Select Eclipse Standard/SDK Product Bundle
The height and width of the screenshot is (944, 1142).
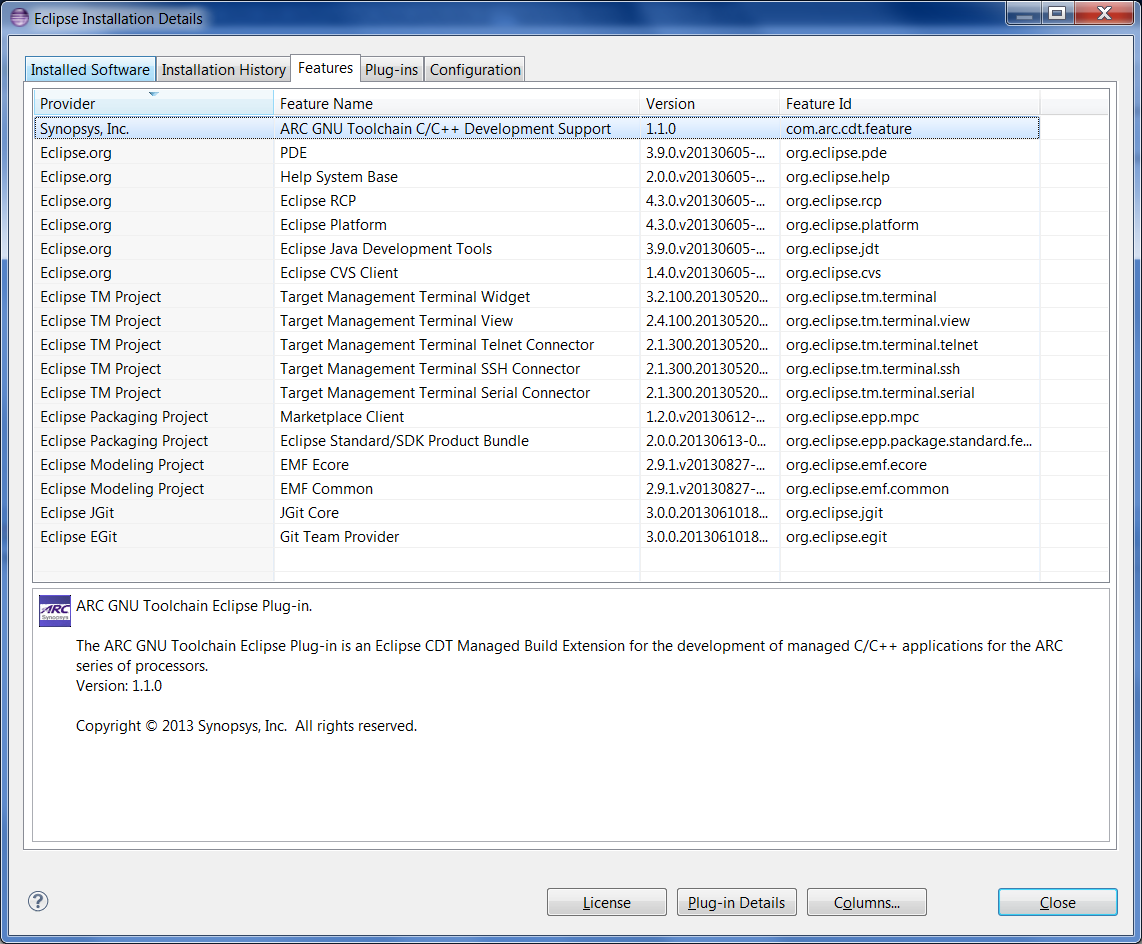pos(404,441)
